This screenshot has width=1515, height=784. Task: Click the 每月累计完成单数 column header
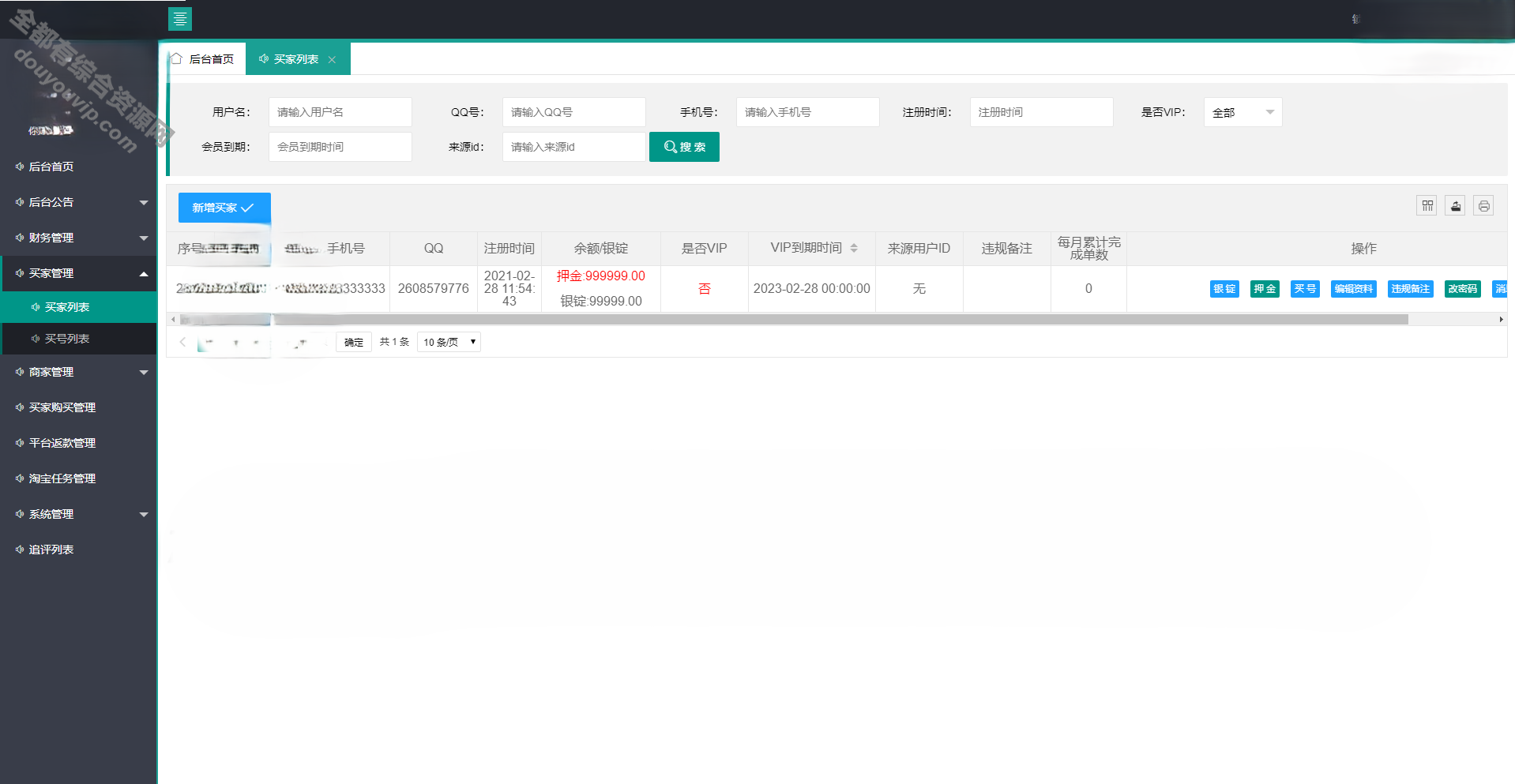(x=1089, y=249)
